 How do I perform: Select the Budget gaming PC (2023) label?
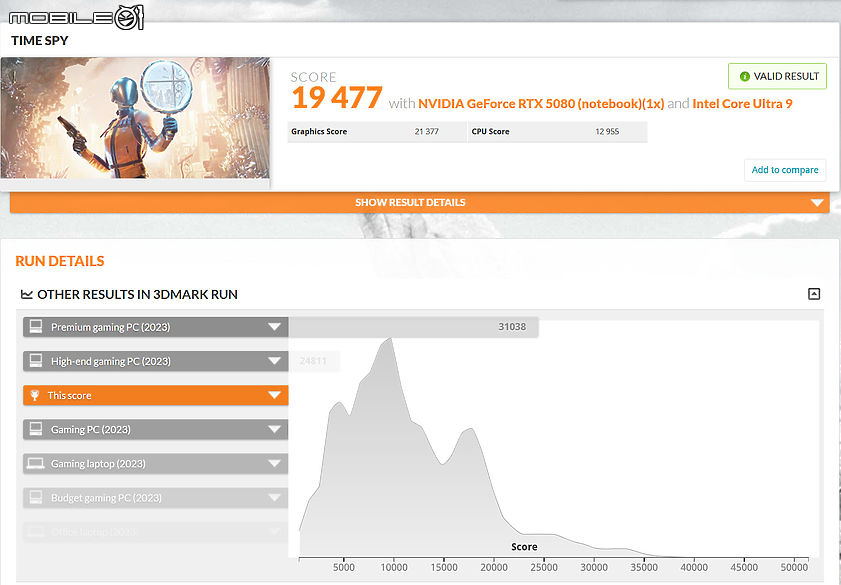click(x=106, y=498)
